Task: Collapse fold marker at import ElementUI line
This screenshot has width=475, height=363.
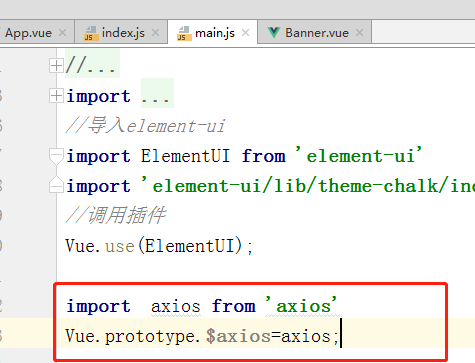Action: click(x=56, y=156)
